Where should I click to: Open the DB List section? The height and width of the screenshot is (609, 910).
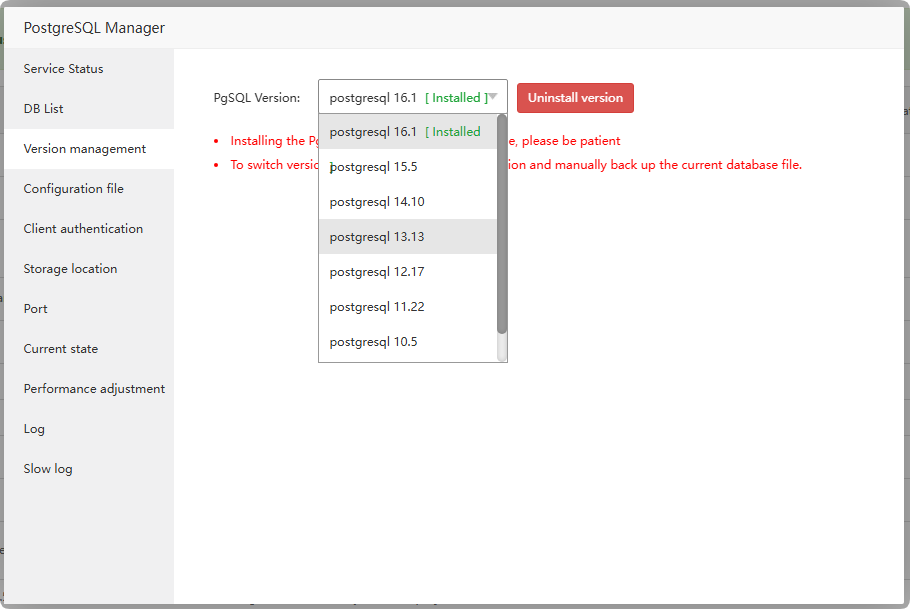(89, 109)
